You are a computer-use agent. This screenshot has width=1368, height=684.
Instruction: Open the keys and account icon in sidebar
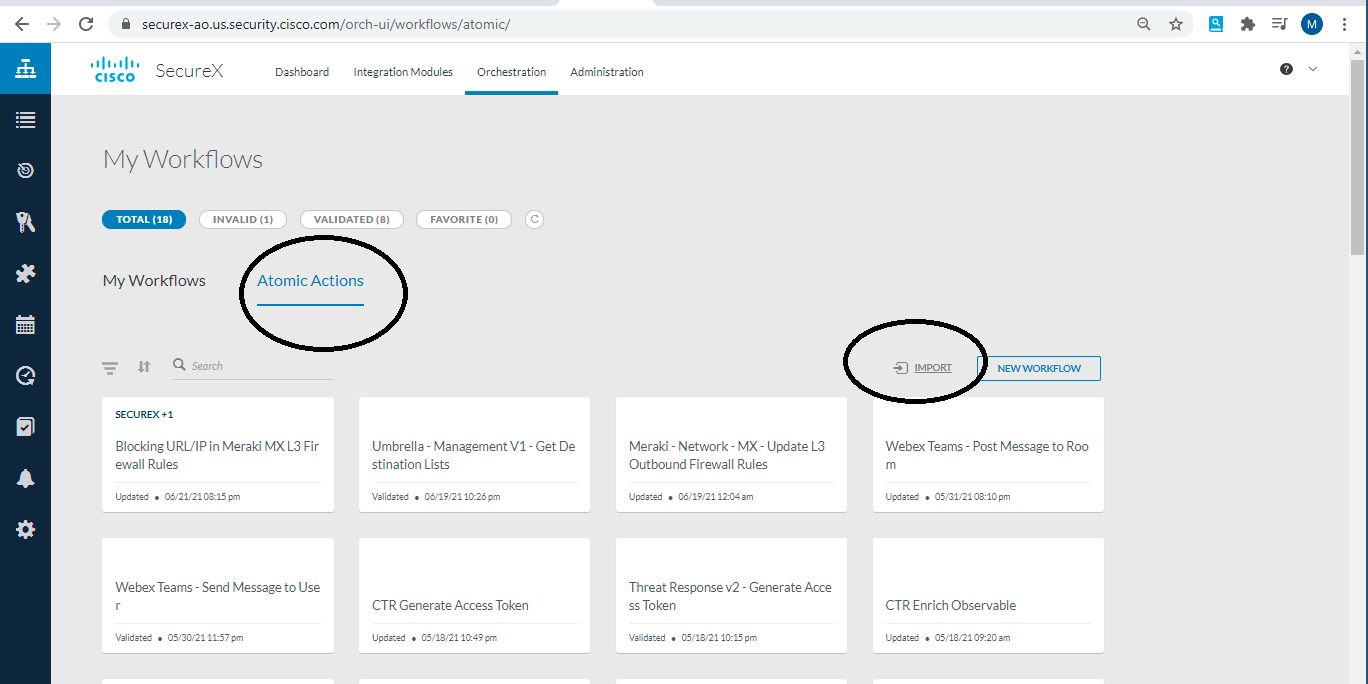tap(25, 222)
